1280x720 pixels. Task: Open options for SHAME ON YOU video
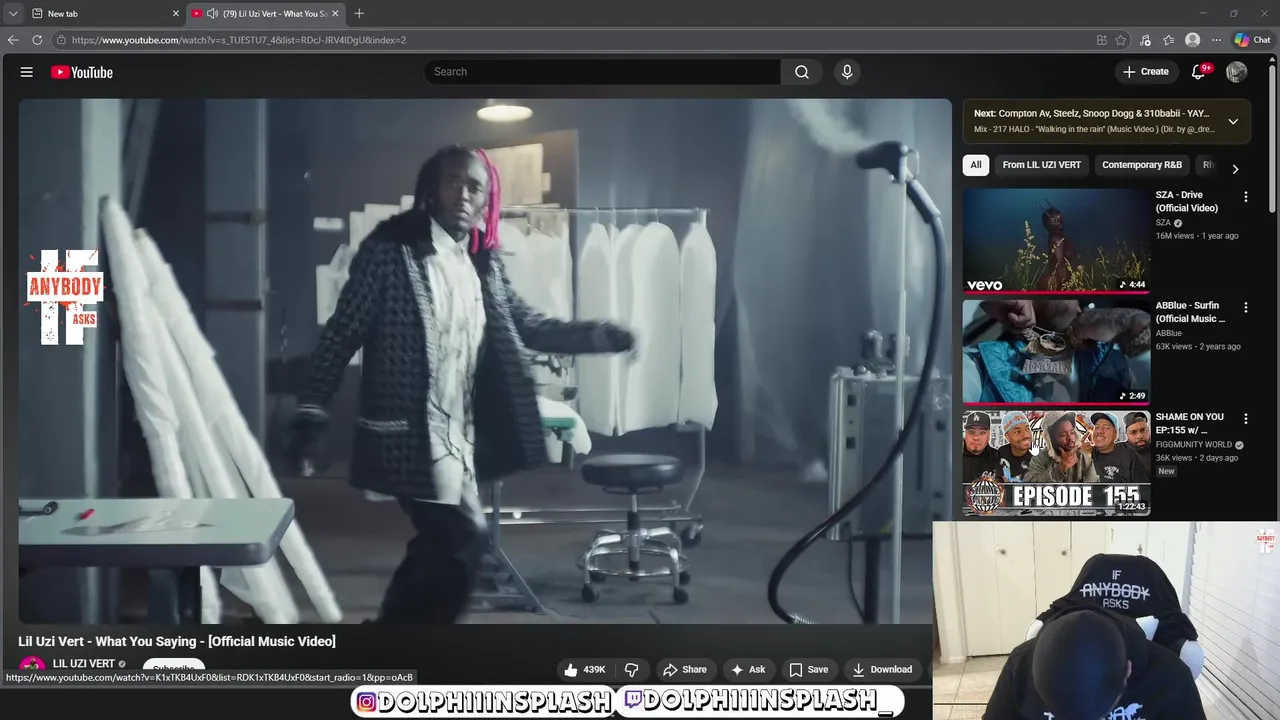(1245, 419)
